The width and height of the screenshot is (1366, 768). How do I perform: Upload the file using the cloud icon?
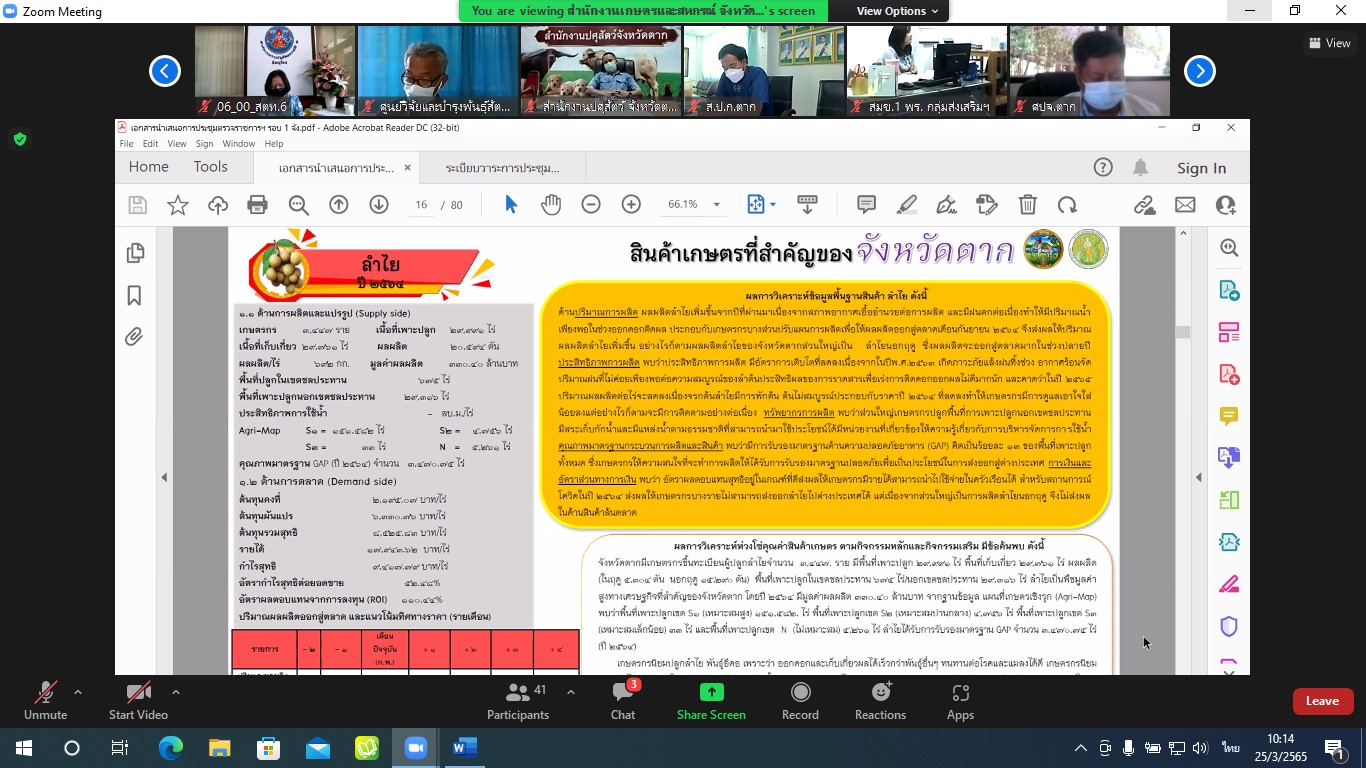(218, 205)
